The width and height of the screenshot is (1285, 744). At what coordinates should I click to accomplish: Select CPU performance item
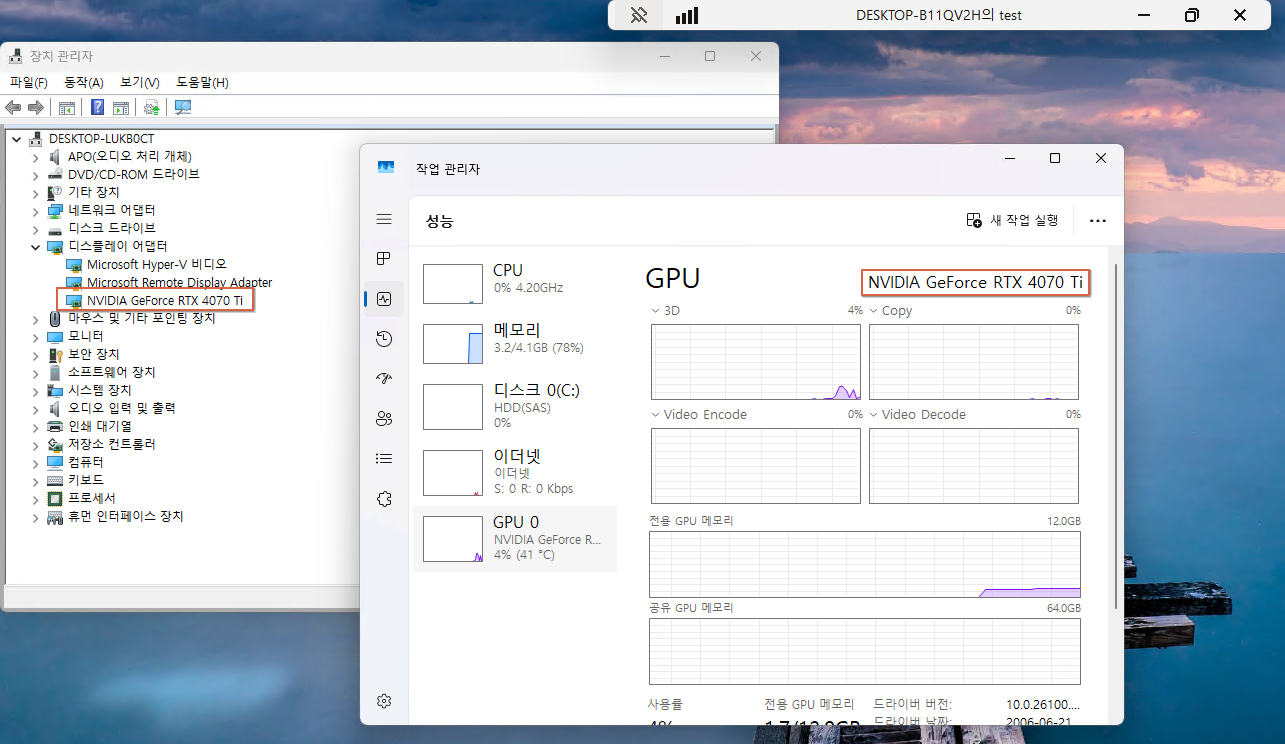[x=515, y=284]
